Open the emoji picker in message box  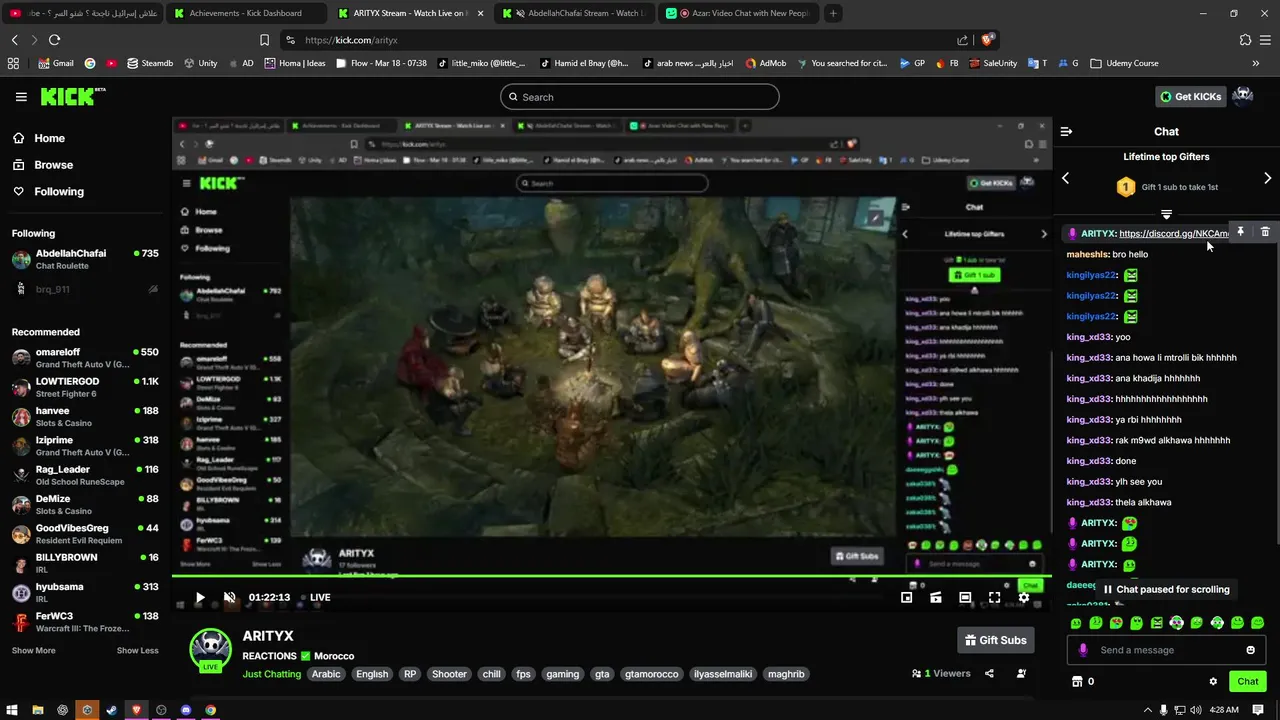point(1250,650)
